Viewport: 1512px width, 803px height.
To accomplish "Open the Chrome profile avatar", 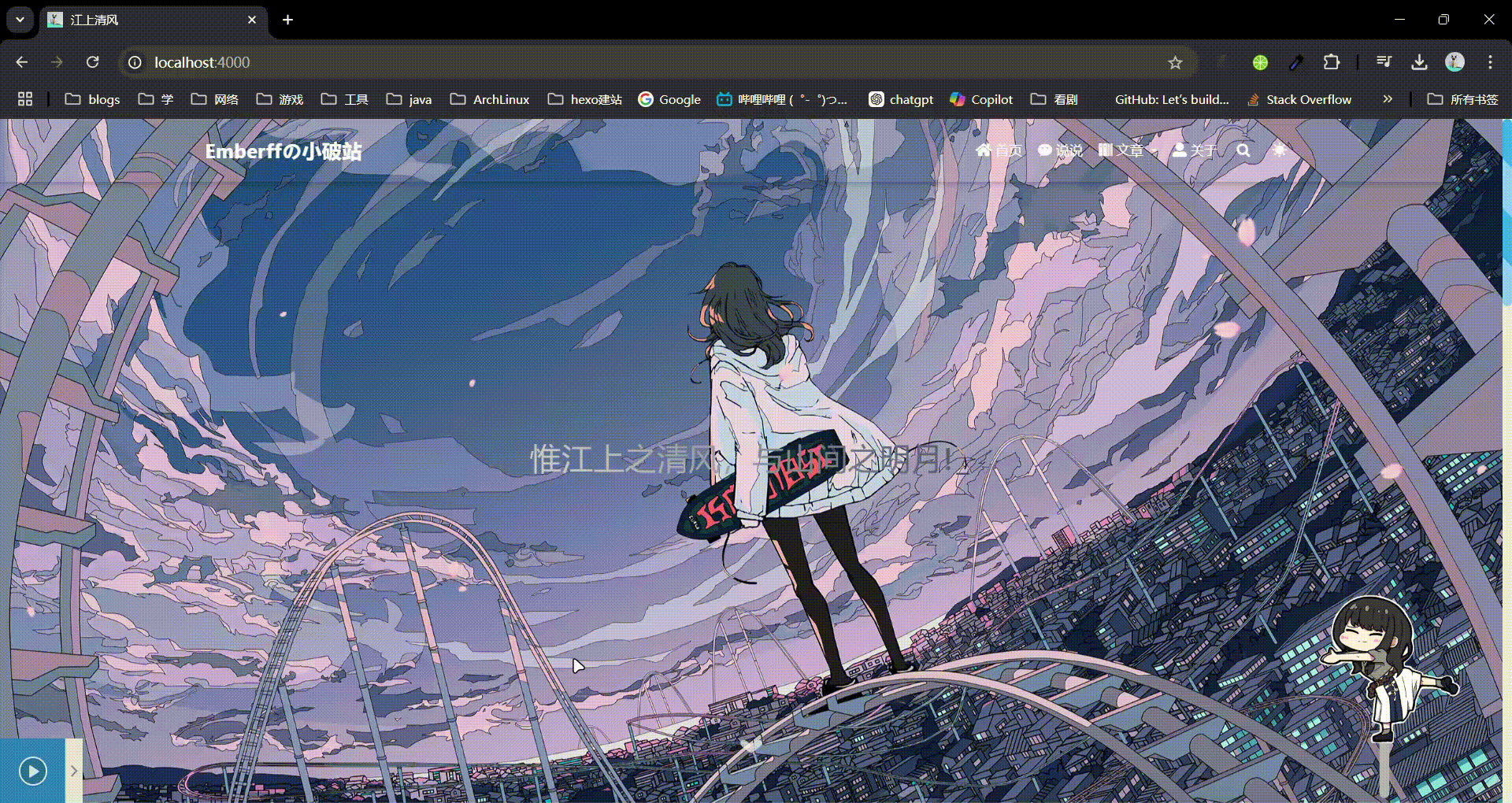I will point(1455,62).
